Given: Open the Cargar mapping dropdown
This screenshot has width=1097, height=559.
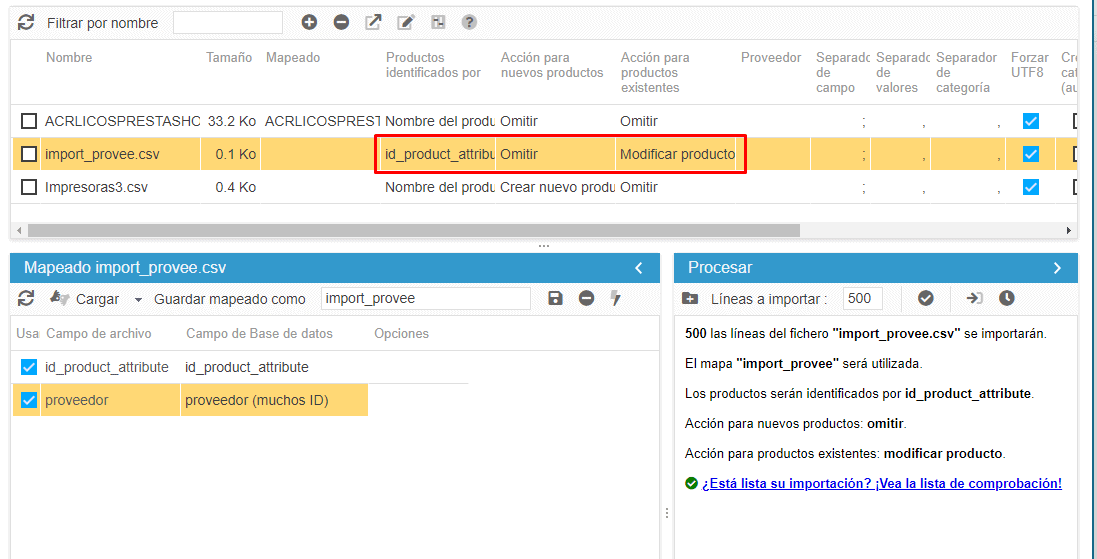Looking at the screenshot, I should coord(137,299).
